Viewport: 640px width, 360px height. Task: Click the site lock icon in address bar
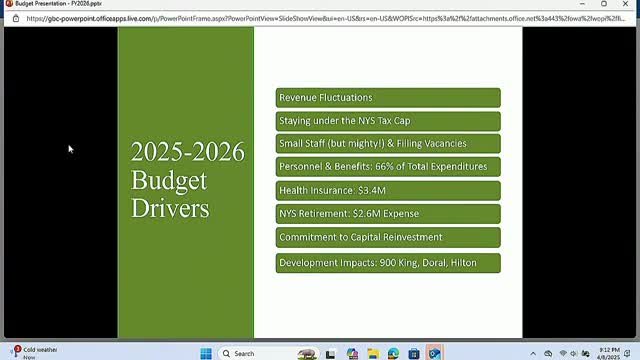tap(16, 19)
